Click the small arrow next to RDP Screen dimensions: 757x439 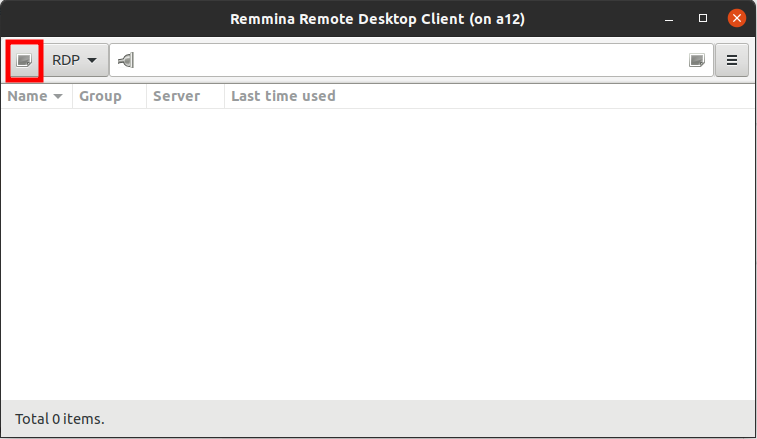(92, 60)
